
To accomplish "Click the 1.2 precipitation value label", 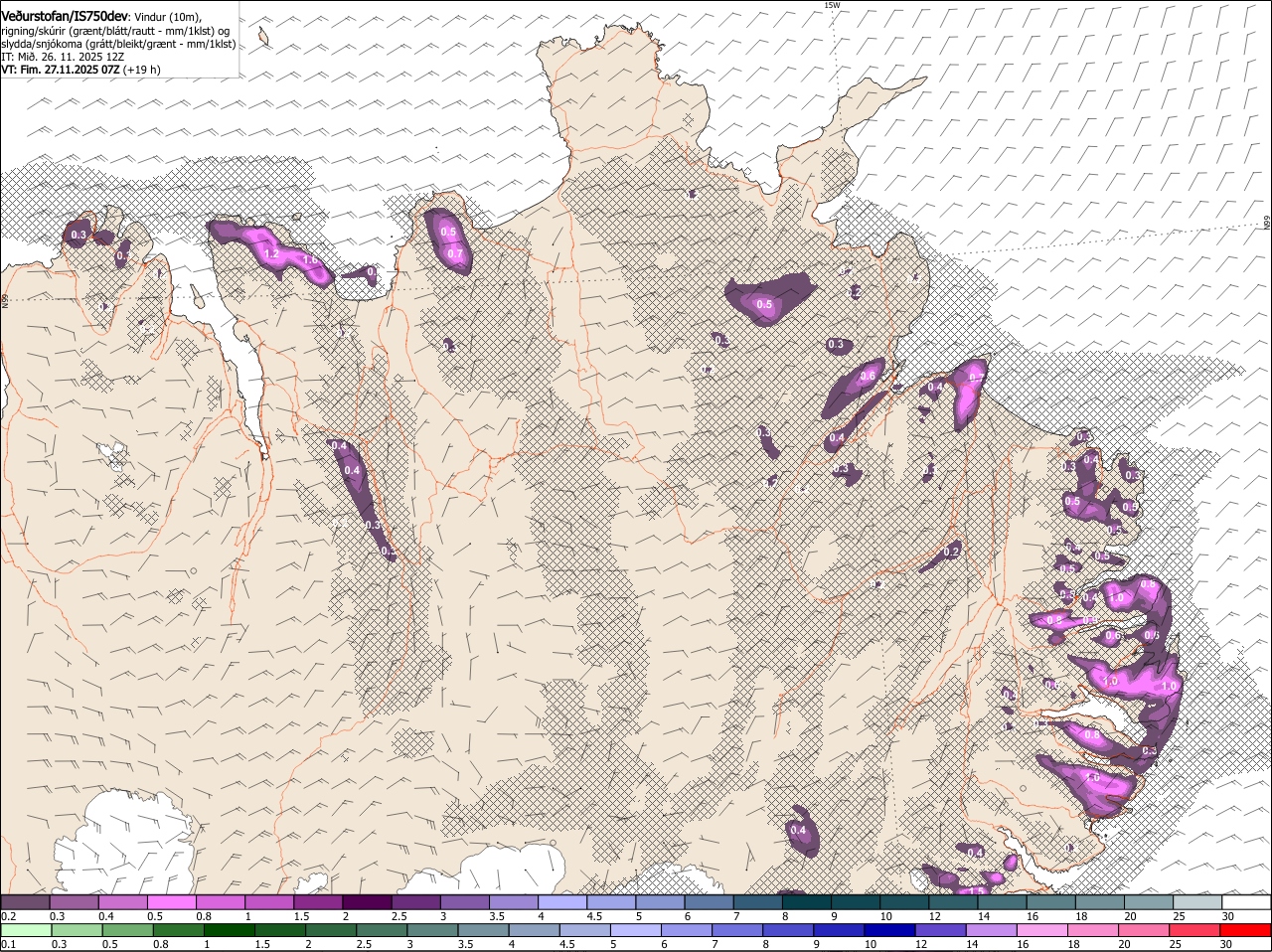I will (271, 254).
